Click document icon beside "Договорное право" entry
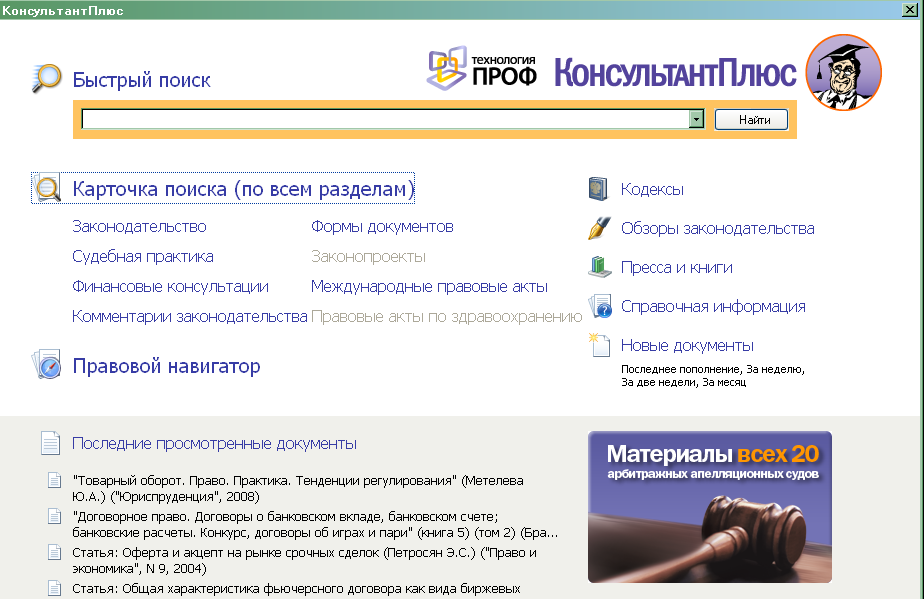 coord(54,516)
